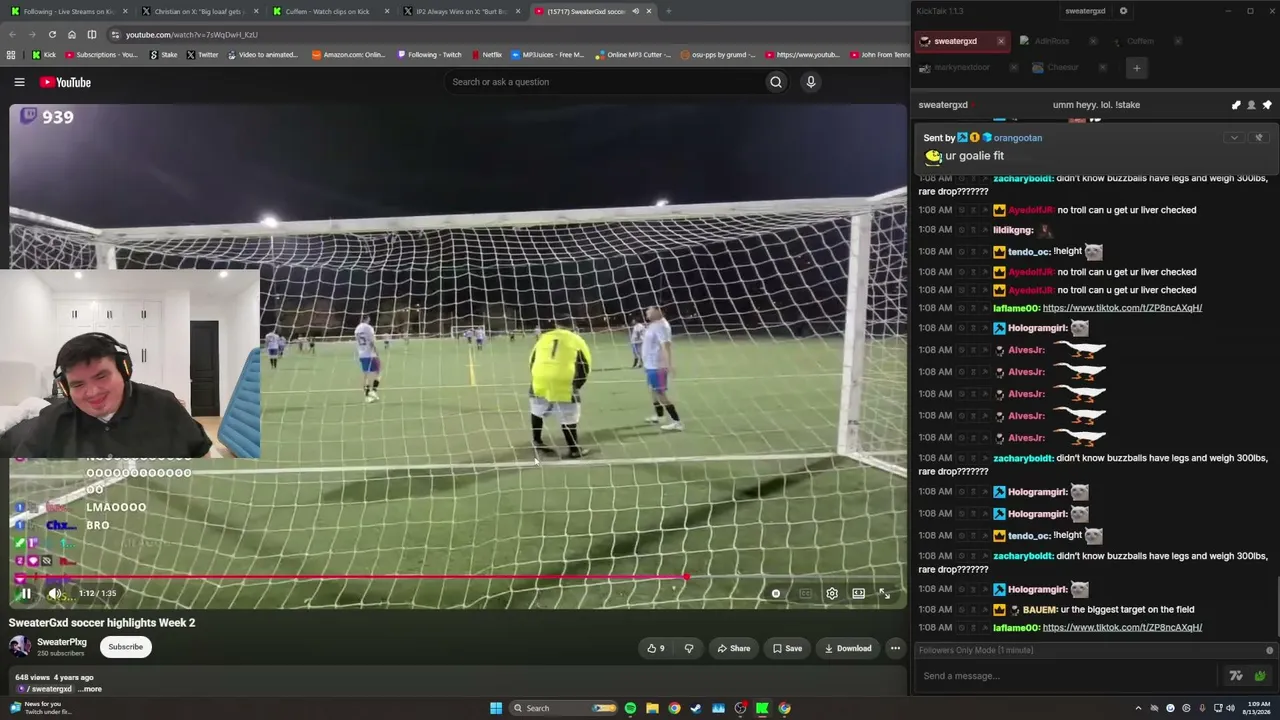The width and height of the screenshot is (1280, 720).
Task: Click the Windows taskbar Search box
Action: tap(563, 708)
